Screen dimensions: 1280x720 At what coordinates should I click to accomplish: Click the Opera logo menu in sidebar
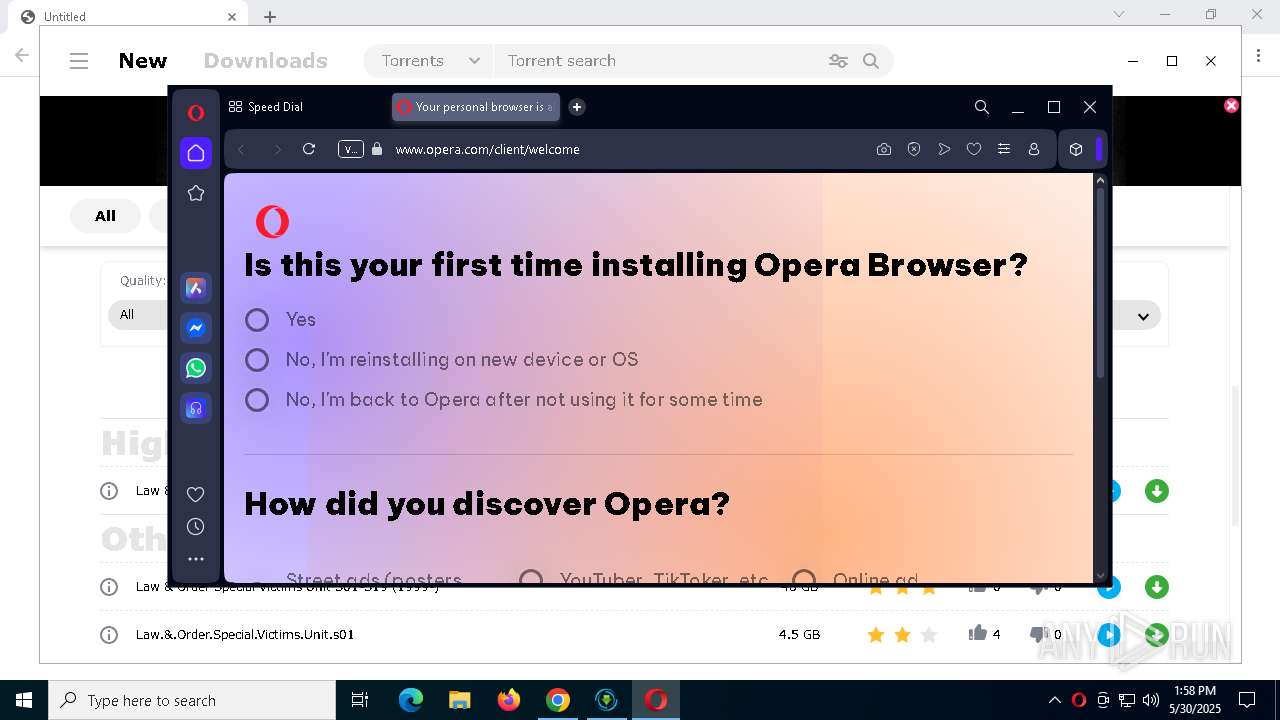[x=196, y=113]
